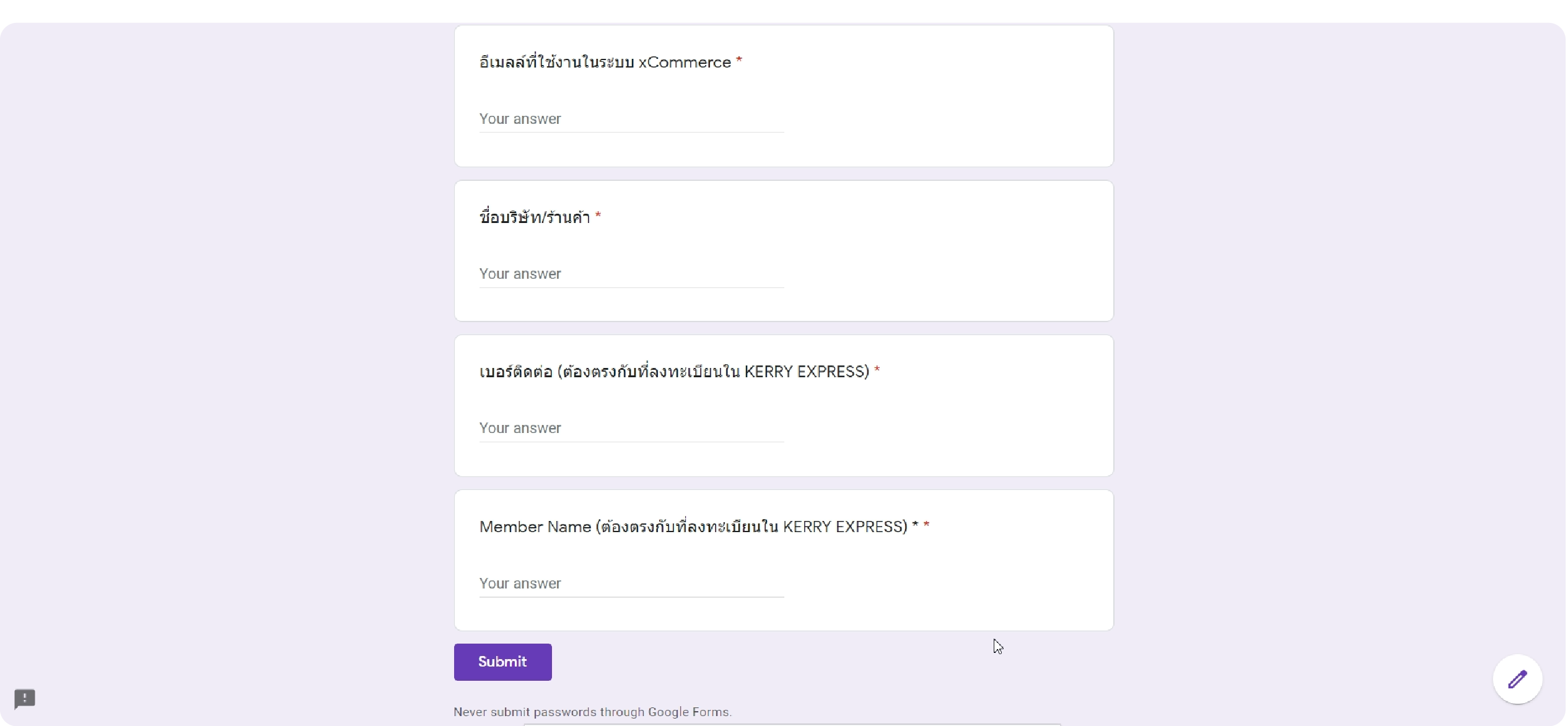Focus the xCommerce email answer field
Viewport: 1568px width, 726px height.
coord(631,119)
